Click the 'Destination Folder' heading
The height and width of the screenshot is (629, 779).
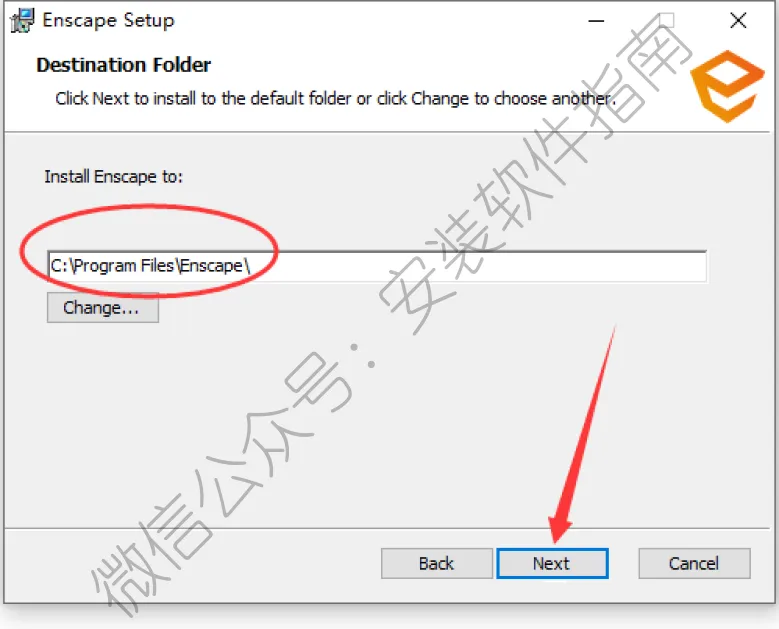click(x=124, y=65)
